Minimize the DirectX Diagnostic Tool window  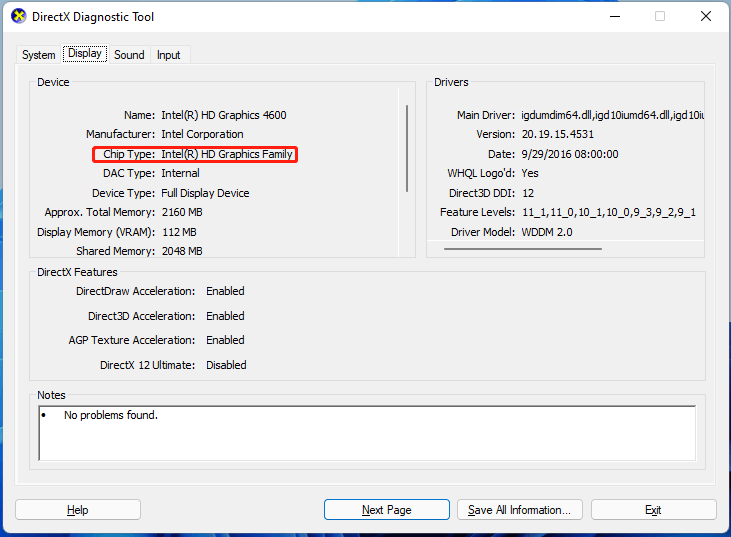click(615, 16)
